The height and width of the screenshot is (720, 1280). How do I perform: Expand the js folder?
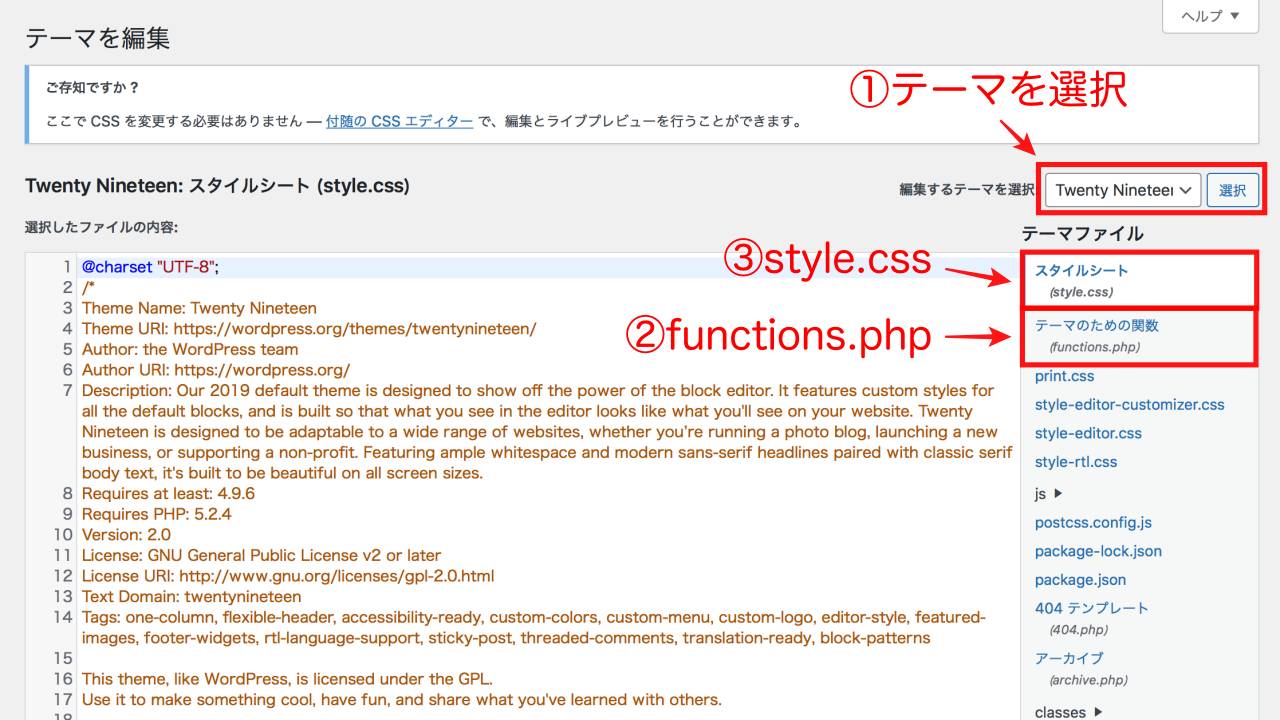1049,493
